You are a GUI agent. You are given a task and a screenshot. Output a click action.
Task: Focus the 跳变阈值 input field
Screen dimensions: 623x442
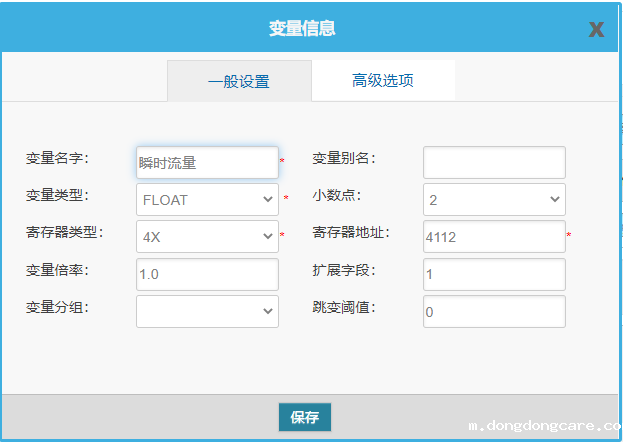pos(494,311)
